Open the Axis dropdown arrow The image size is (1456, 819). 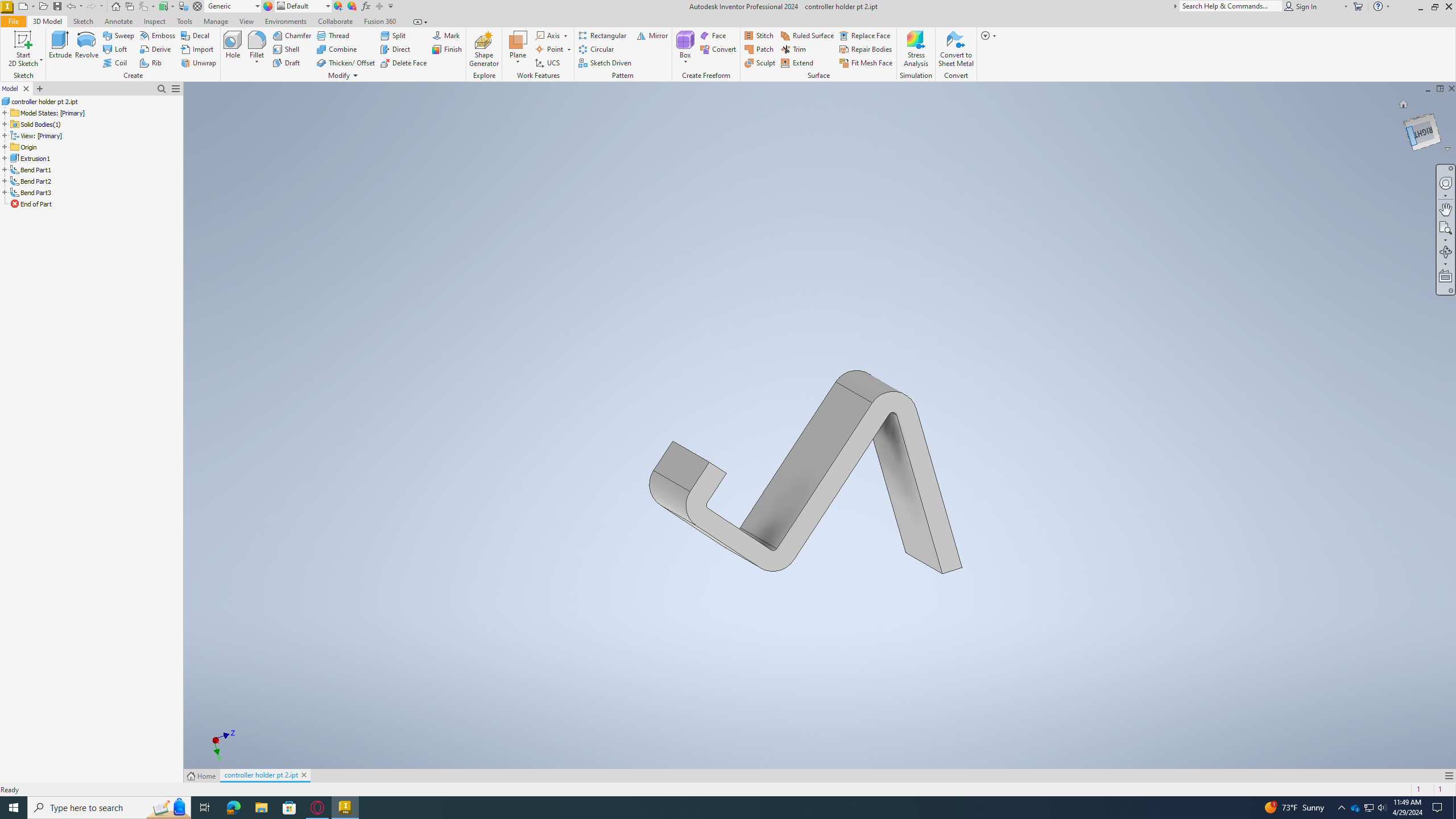point(565,36)
